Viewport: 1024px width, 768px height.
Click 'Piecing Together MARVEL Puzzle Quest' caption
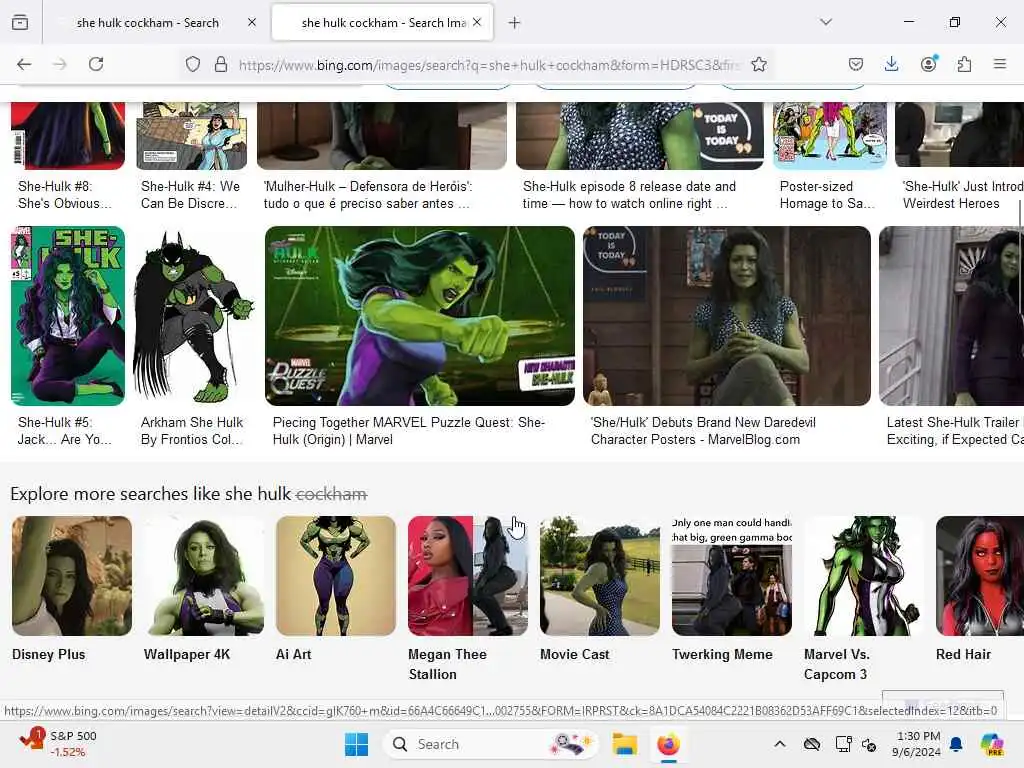coord(409,431)
